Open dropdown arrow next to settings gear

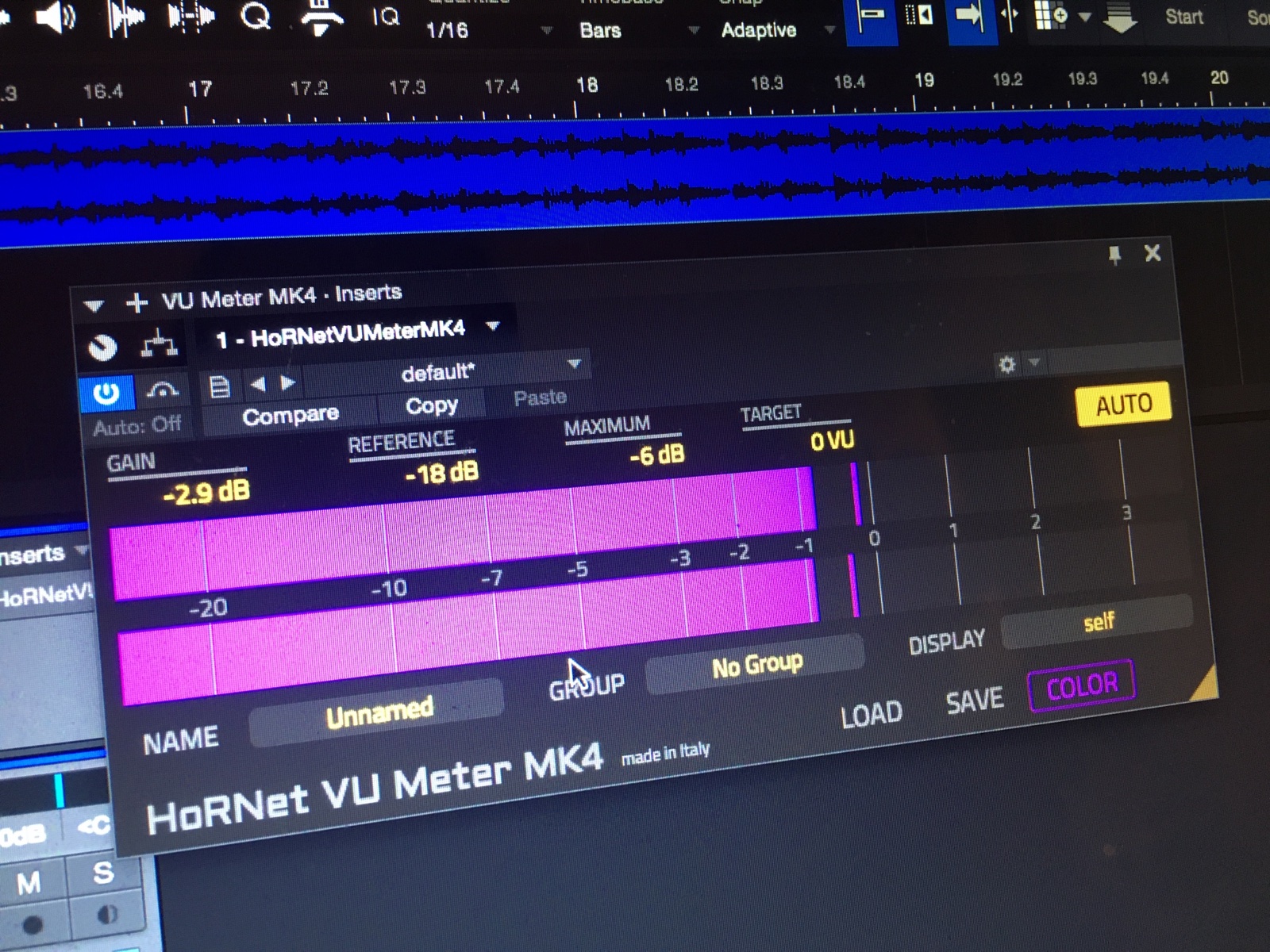1033,363
